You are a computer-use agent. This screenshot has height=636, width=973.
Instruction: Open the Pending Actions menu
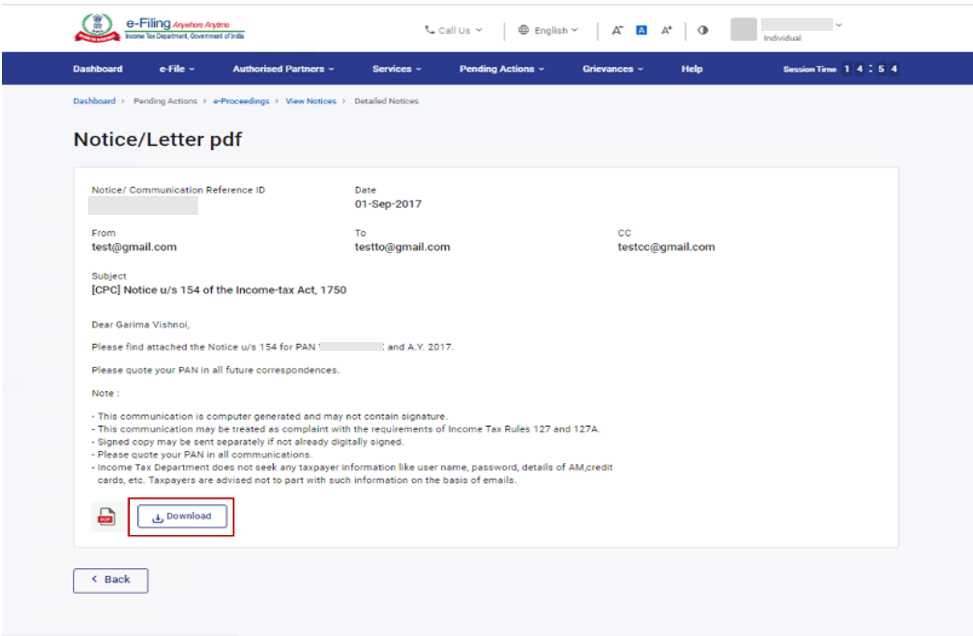point(502,69)
